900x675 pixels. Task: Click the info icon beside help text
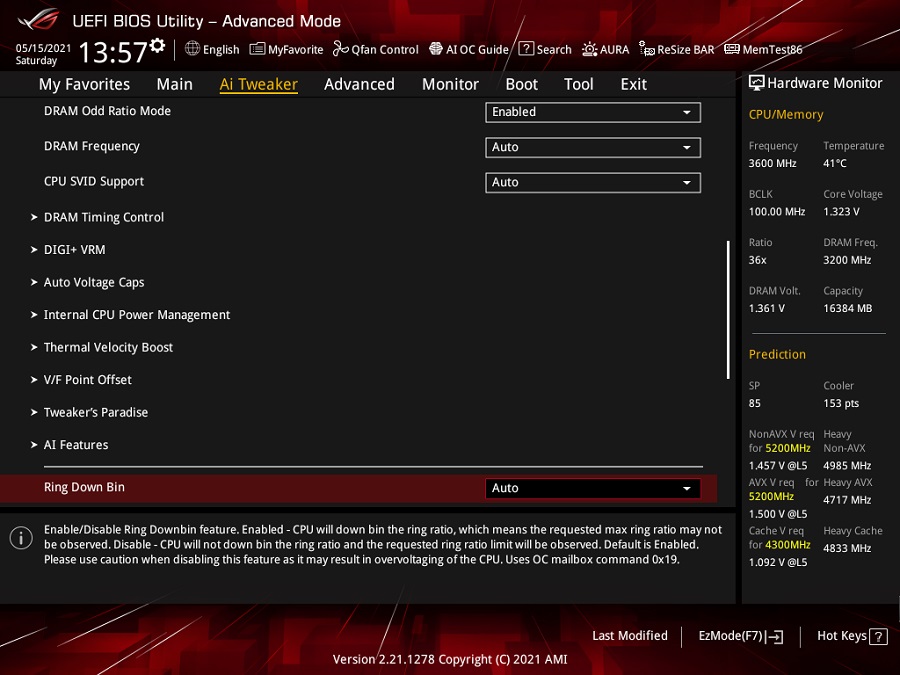click(21, 538)
